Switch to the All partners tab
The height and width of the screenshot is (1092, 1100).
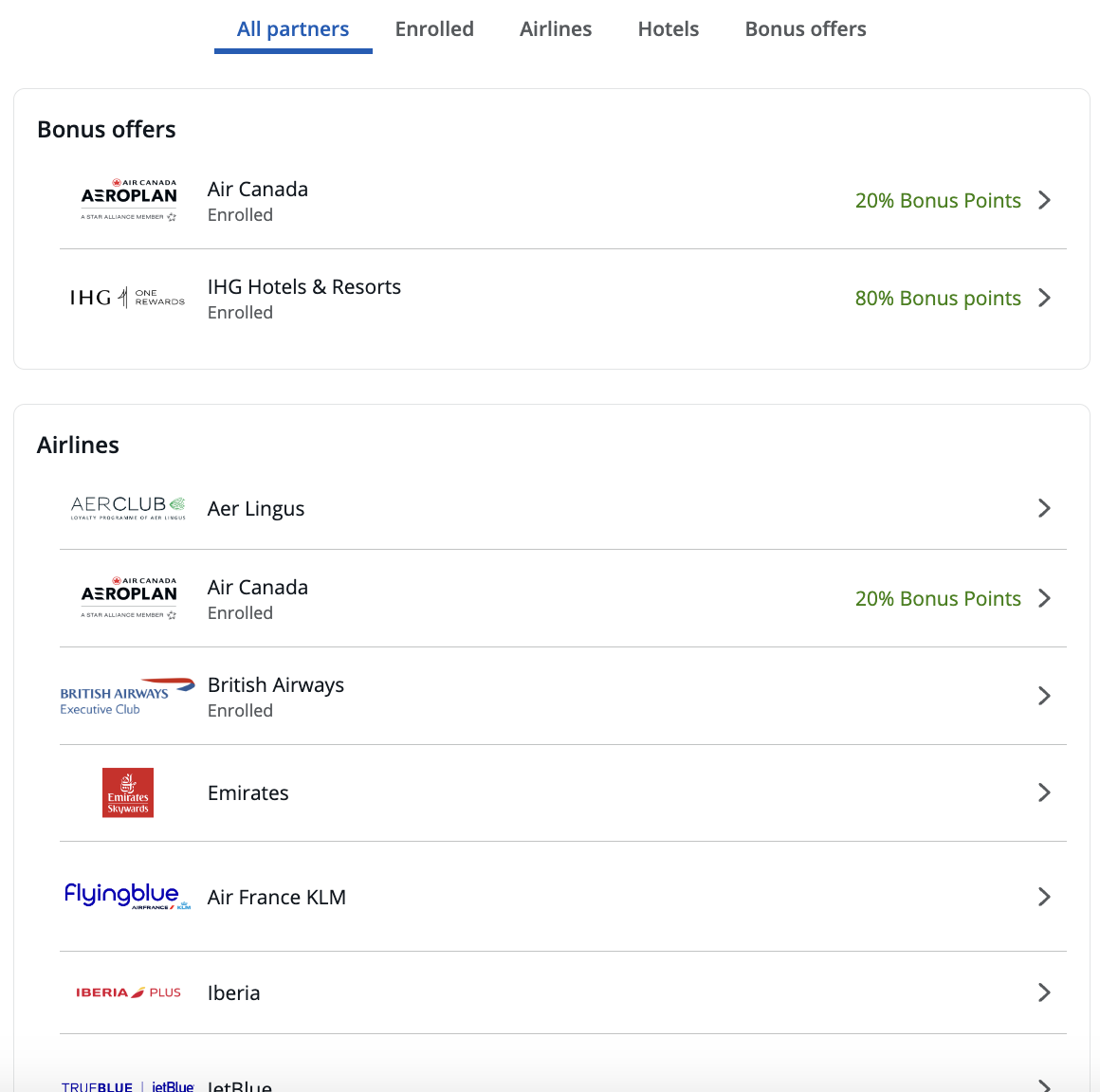292,28
